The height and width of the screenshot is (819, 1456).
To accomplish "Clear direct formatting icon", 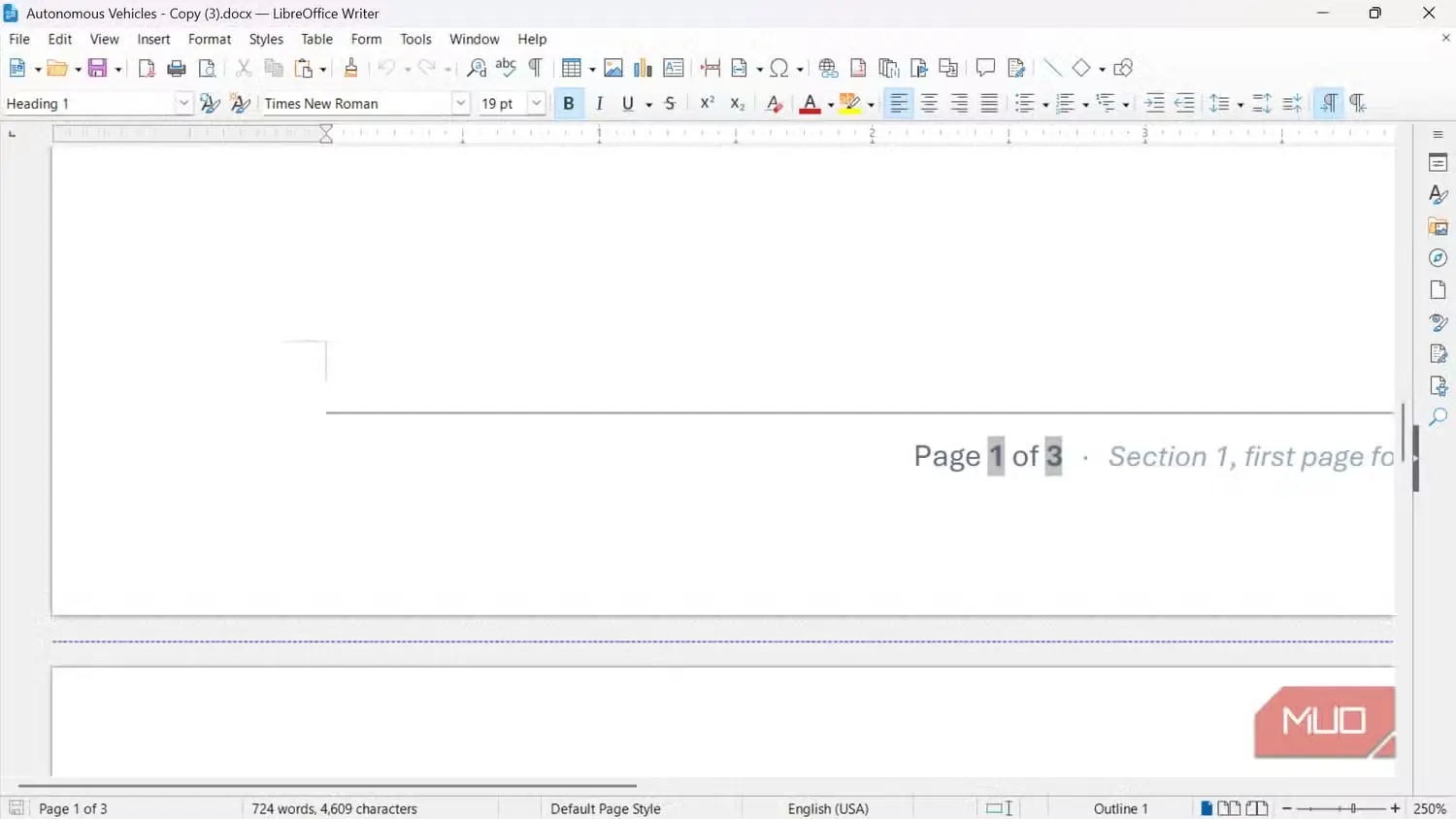I will tap(774, 104).
